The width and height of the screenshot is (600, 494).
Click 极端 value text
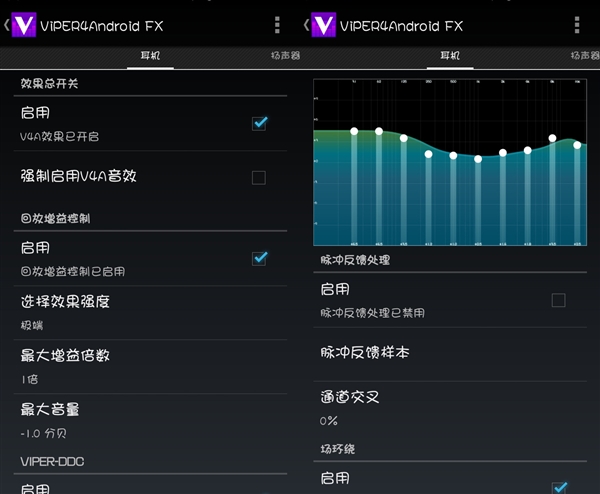[x=32, y=326]
